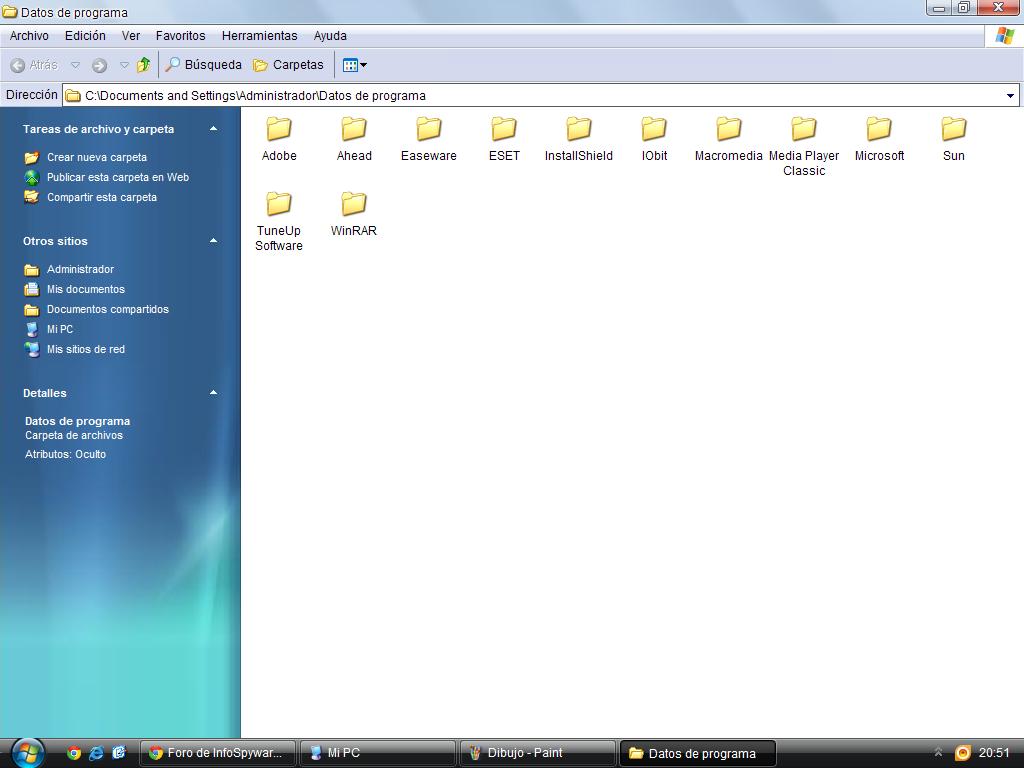Open the Ayuda menu
1024x768 pixels.
point(330,36)
